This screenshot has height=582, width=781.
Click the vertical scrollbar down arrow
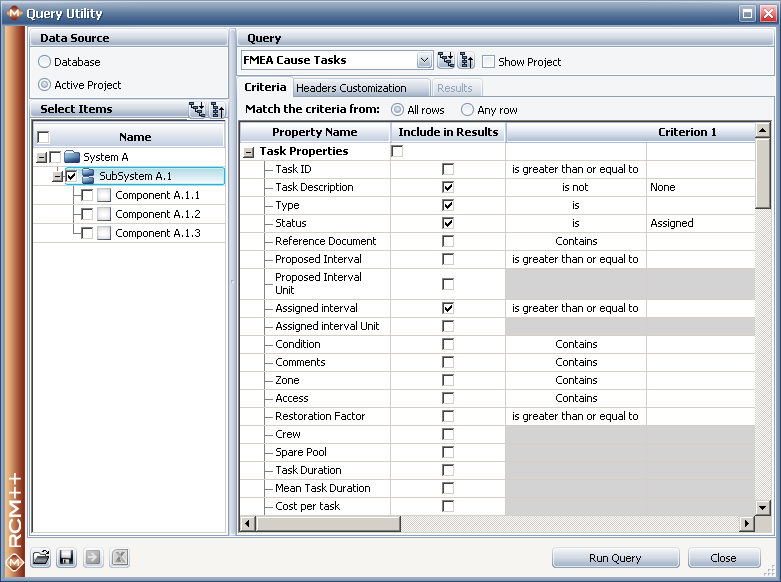click(x=763, y=508)
